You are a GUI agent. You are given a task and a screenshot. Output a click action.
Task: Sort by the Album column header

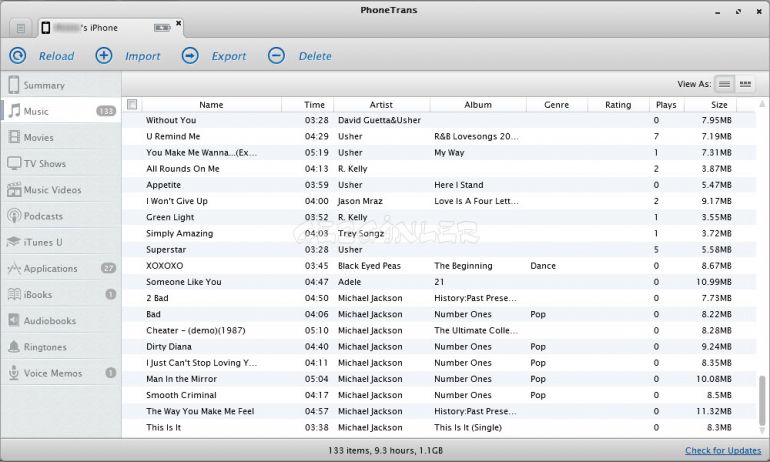point(478,105)
